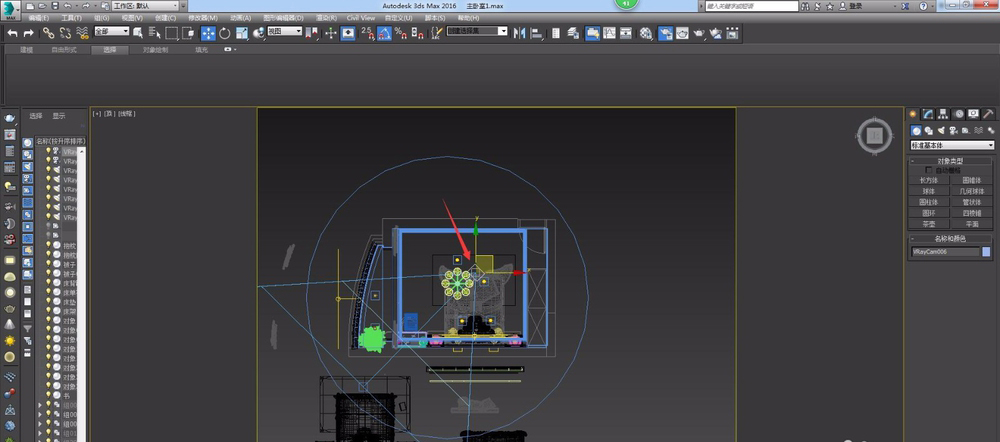The height and width of the screenshot is (442, 1000).
Task: Select the Unlink Selection tool
Action: pos(65,33)
